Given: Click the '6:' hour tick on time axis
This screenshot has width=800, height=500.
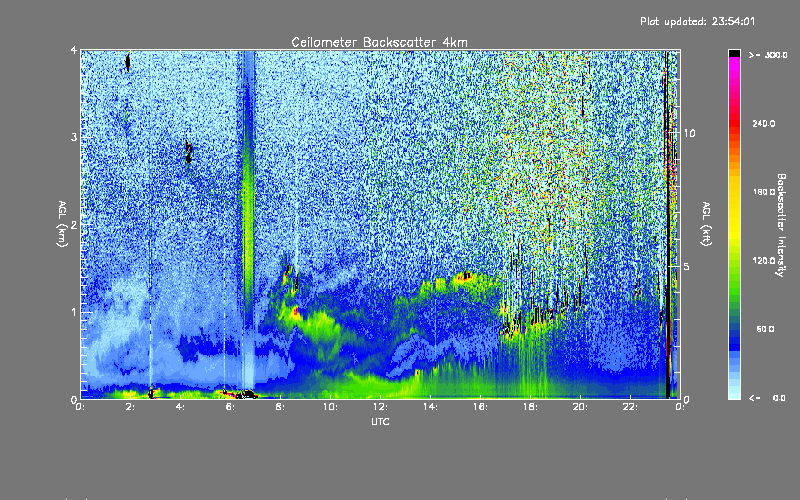Looking at the screenshot, I should [x=230, y=407].
